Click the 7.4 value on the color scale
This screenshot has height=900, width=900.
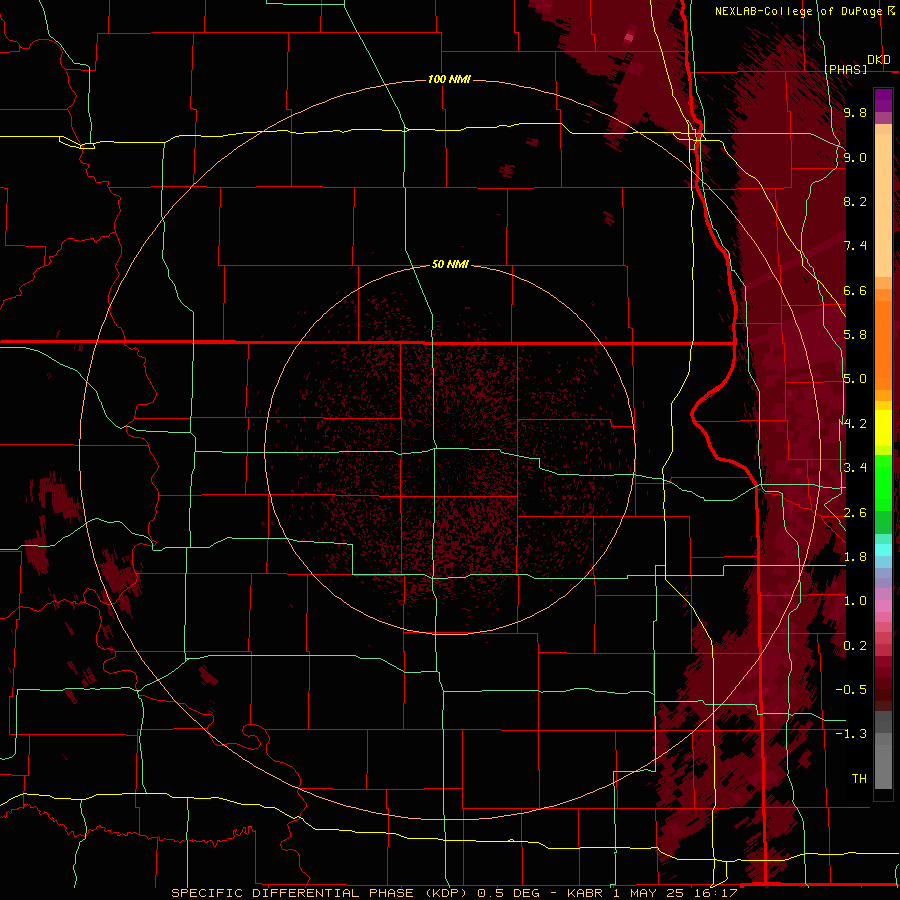(855, 246)
